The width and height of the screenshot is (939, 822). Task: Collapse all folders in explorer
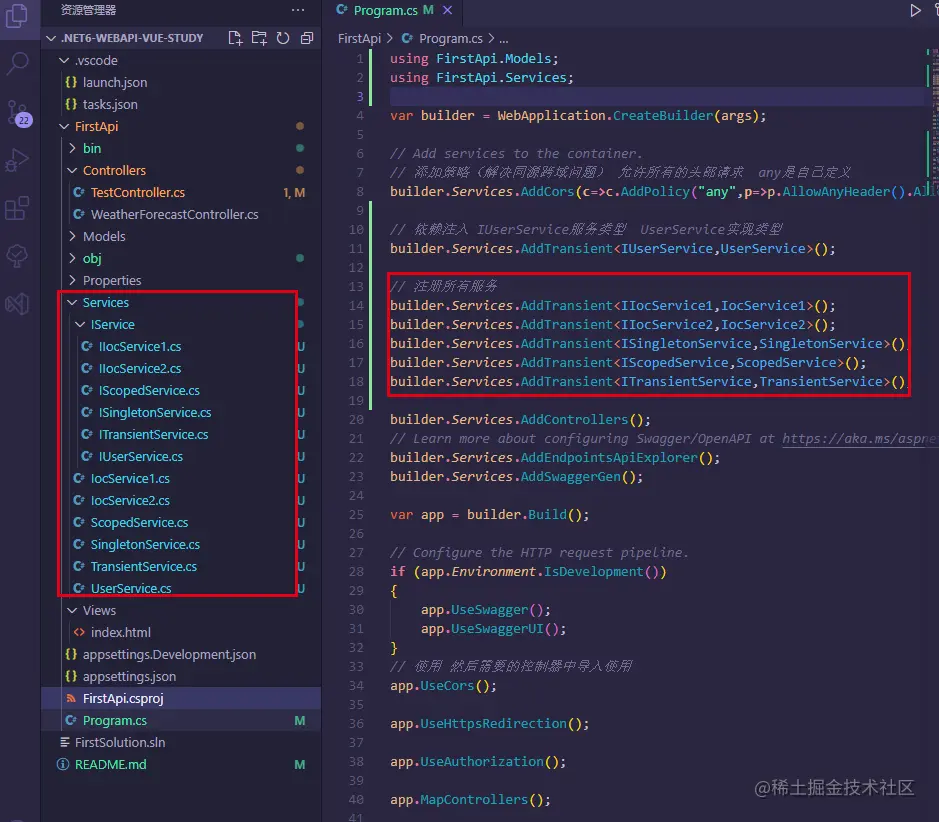[x=307, y=38]
